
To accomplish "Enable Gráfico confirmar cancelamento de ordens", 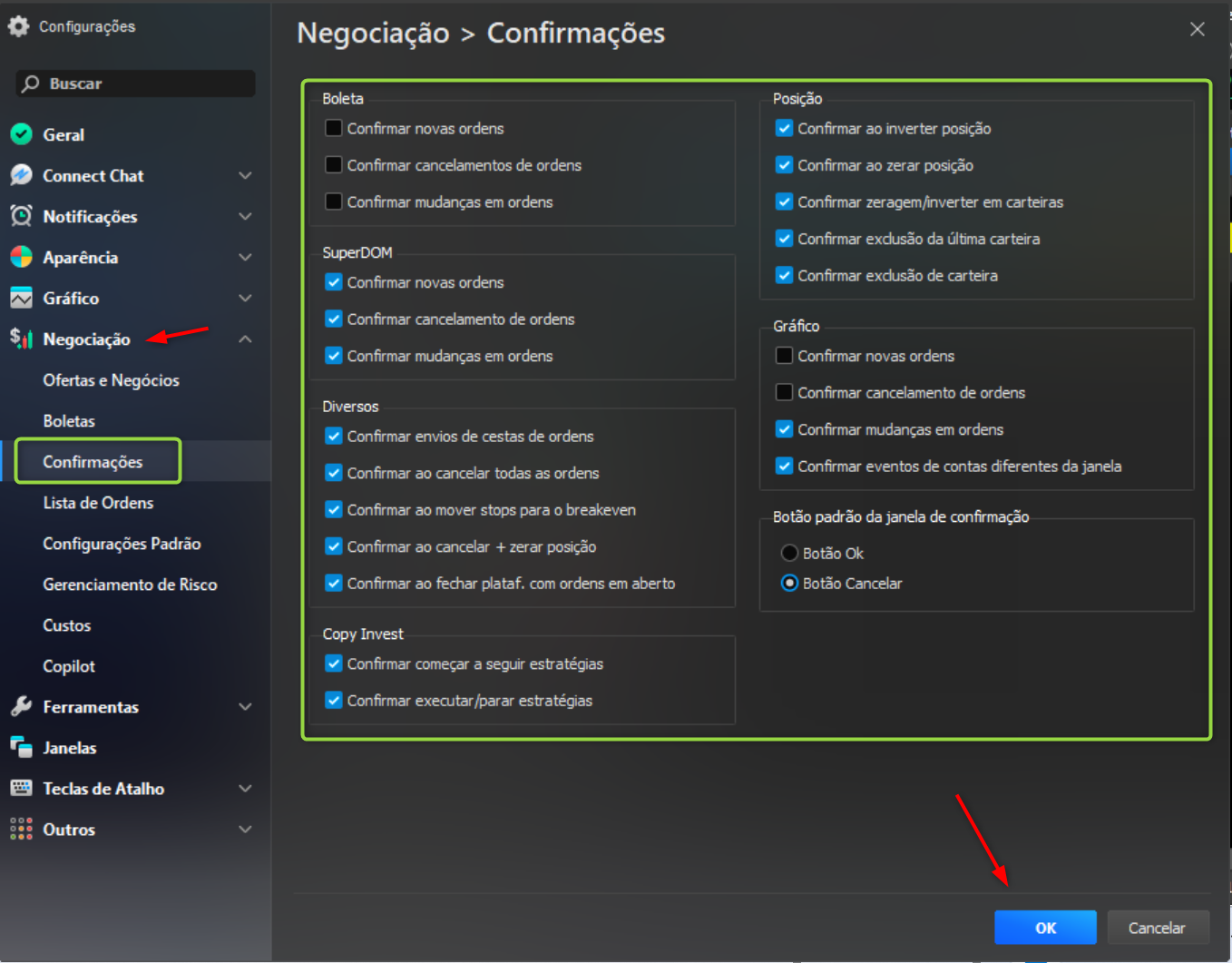I will [x=785, y=392].
